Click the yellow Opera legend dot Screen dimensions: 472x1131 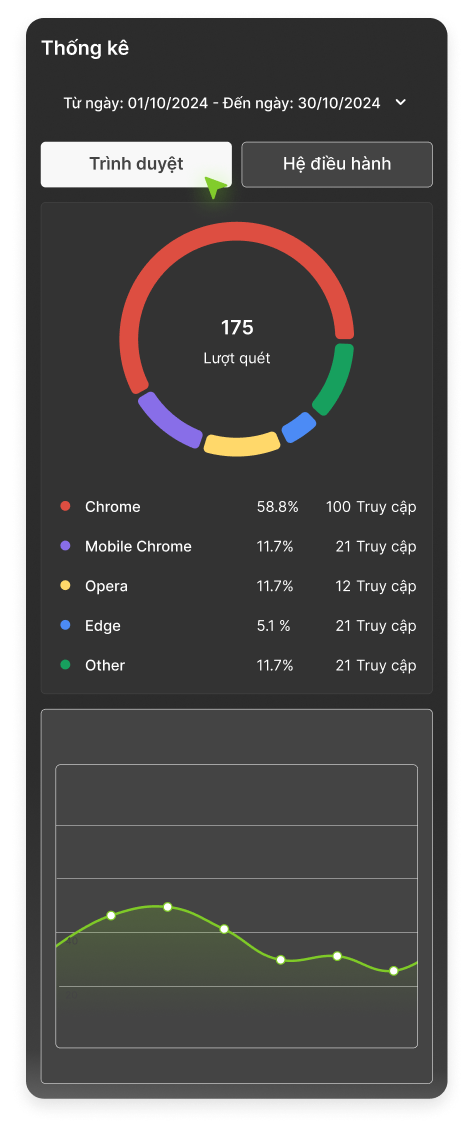(x=66, y=586)
